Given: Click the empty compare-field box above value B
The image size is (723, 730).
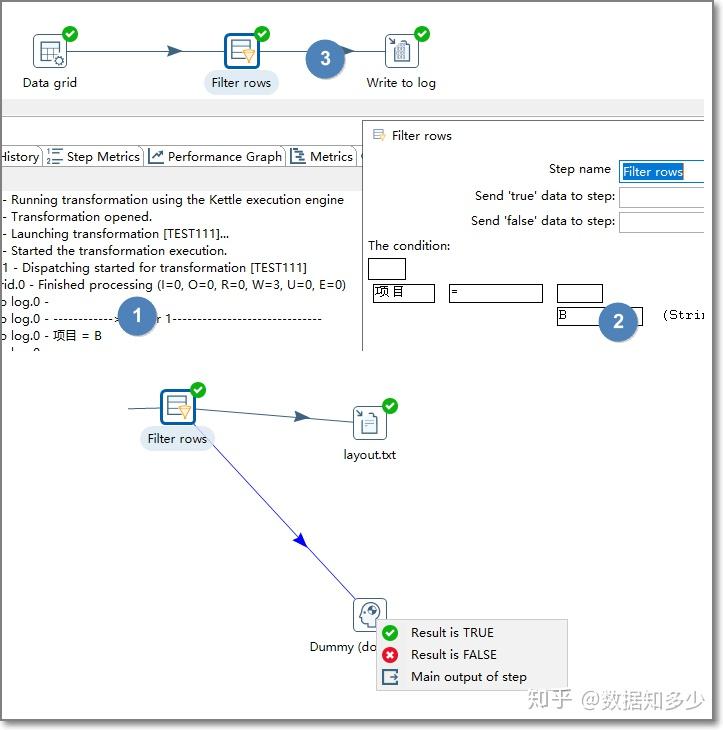Looking at the screenshot, I should click(580, 293).
